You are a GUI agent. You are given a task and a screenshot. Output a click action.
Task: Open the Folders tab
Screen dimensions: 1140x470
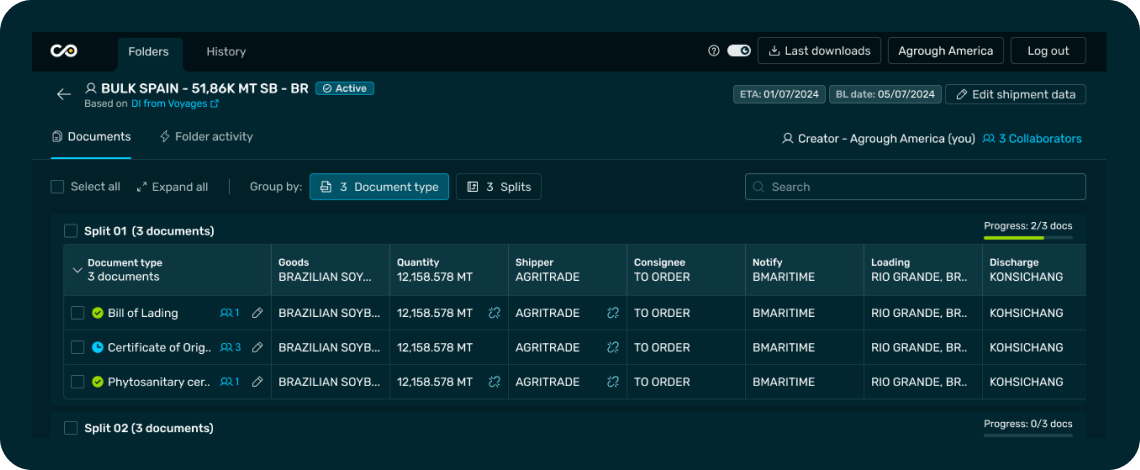click(x=148, y=52)
